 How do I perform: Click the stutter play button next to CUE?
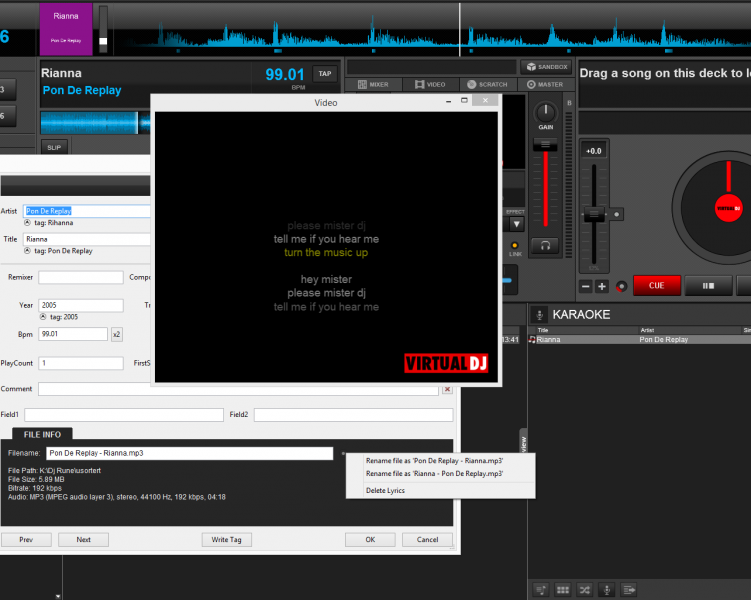click(709, 286)
